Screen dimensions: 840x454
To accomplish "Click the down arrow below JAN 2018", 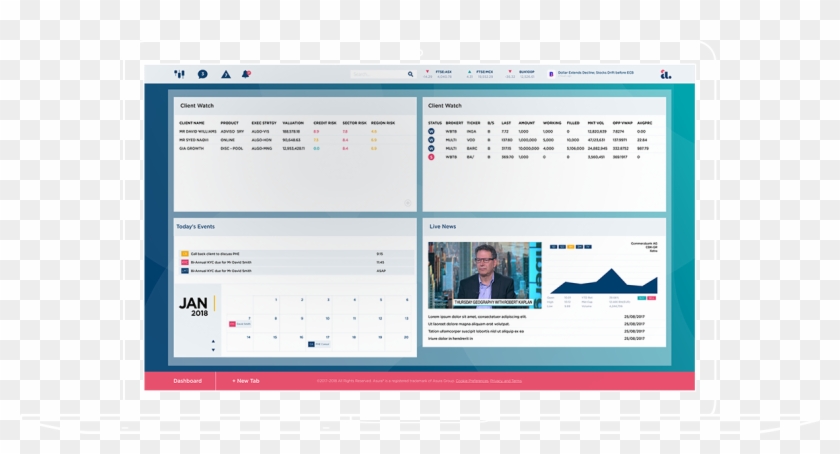I will pyautogui.click(x=213, y=350).
